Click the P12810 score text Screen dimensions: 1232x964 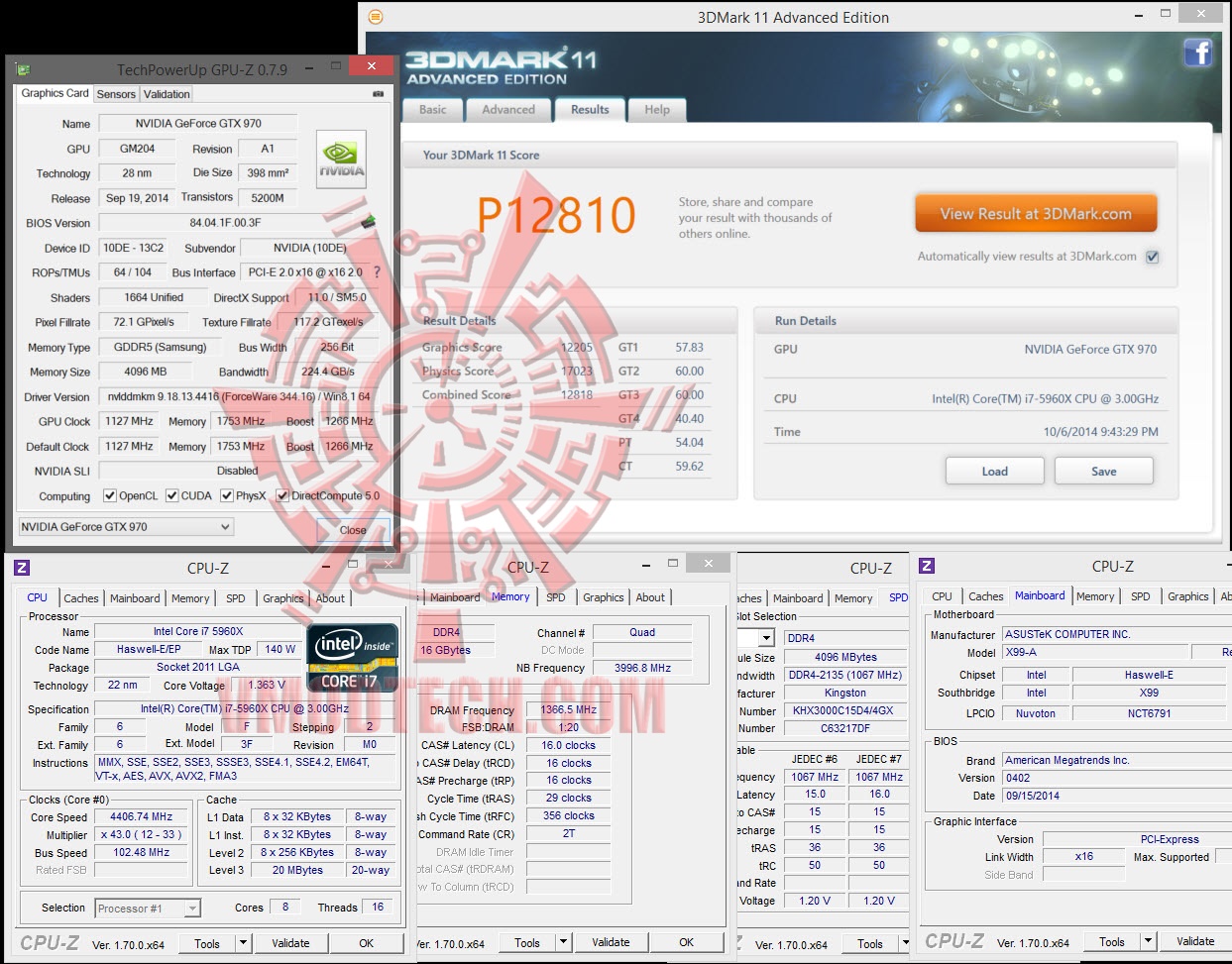pos(556,215)
